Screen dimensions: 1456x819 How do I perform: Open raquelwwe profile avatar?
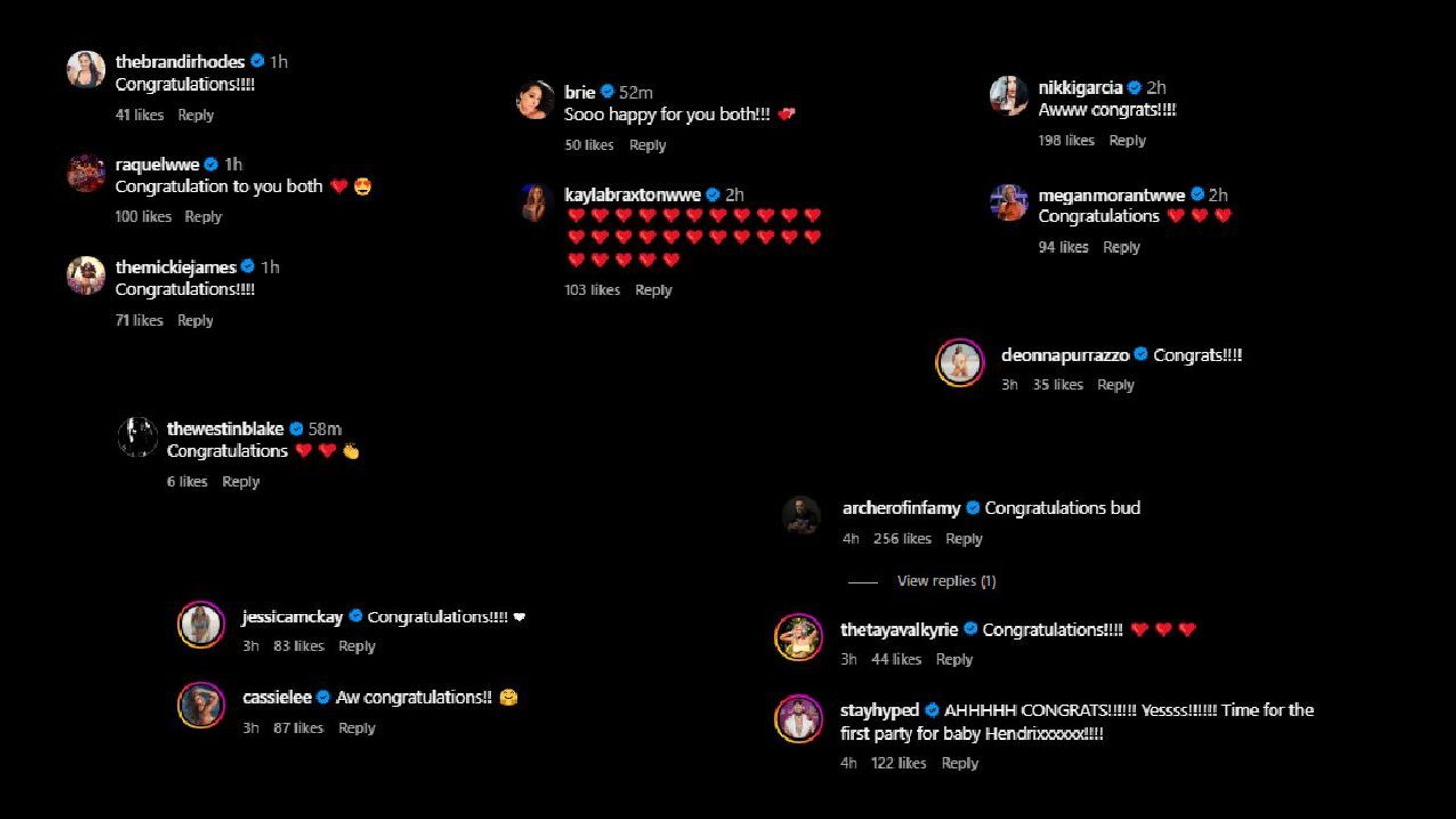(x=86, y=174)
